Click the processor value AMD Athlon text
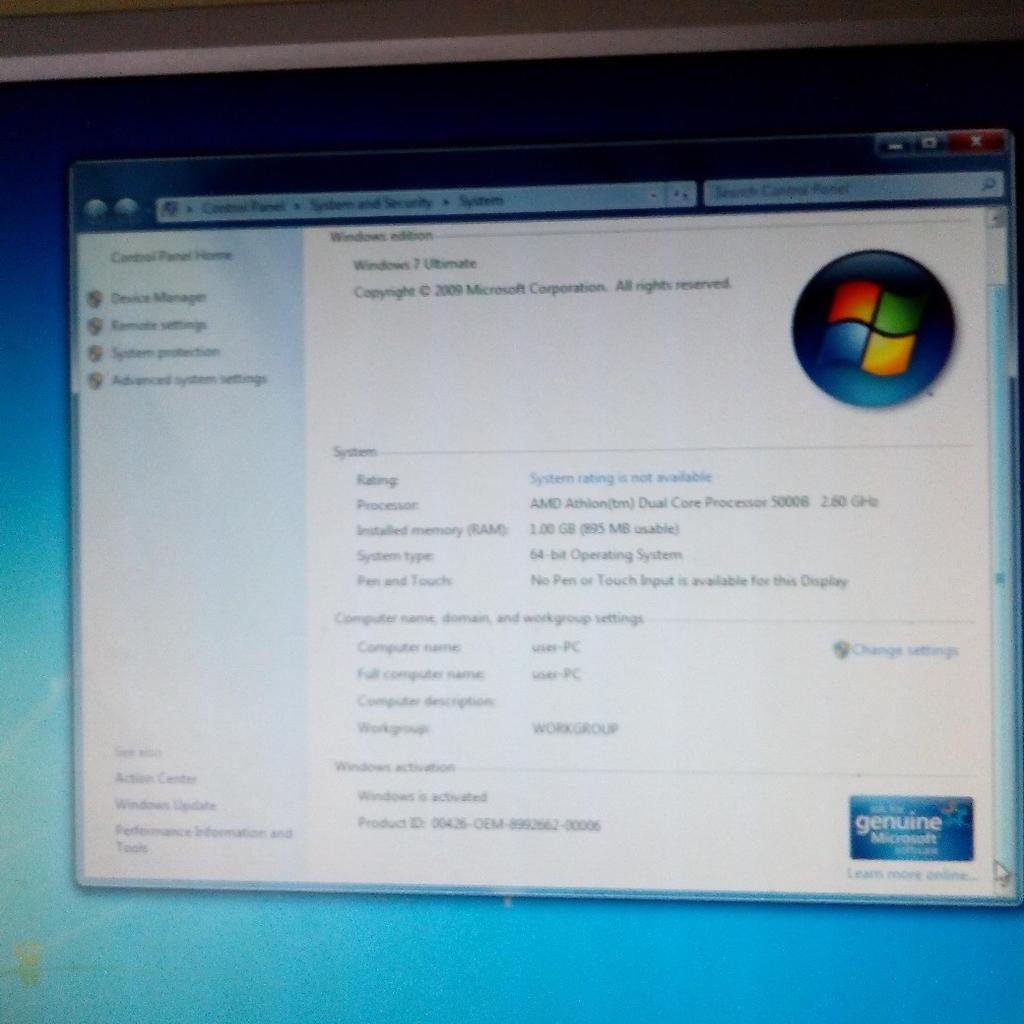This screenshot has width=1024, height=1024. click(x=703, y=502)
